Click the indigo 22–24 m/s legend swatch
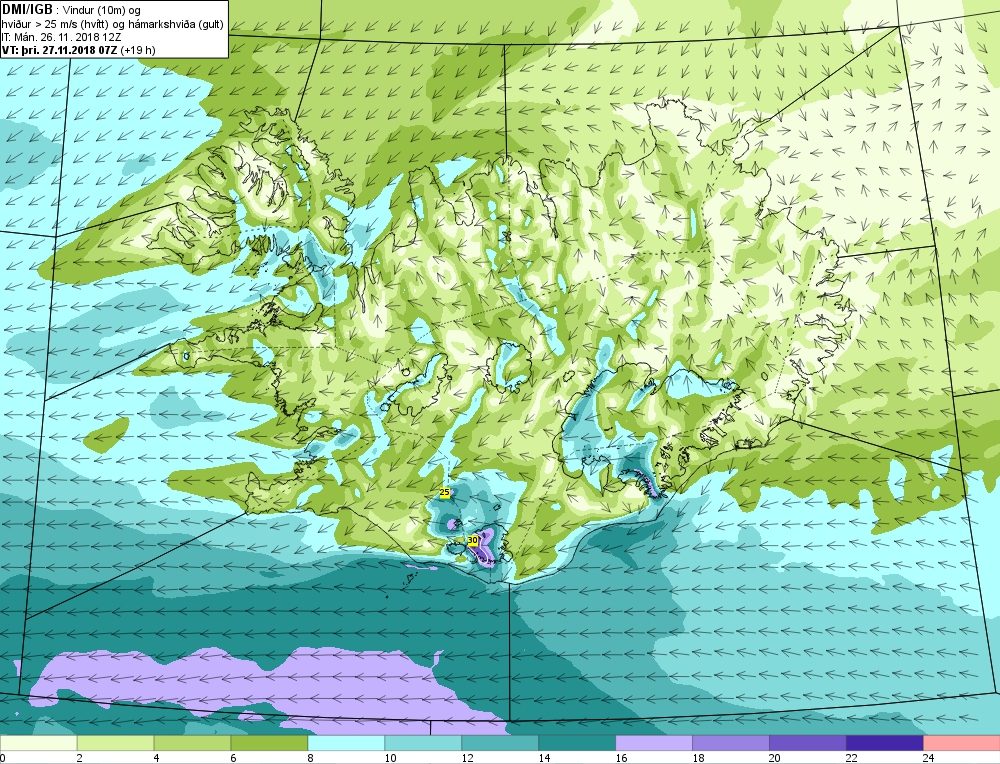 pos(885,744)
